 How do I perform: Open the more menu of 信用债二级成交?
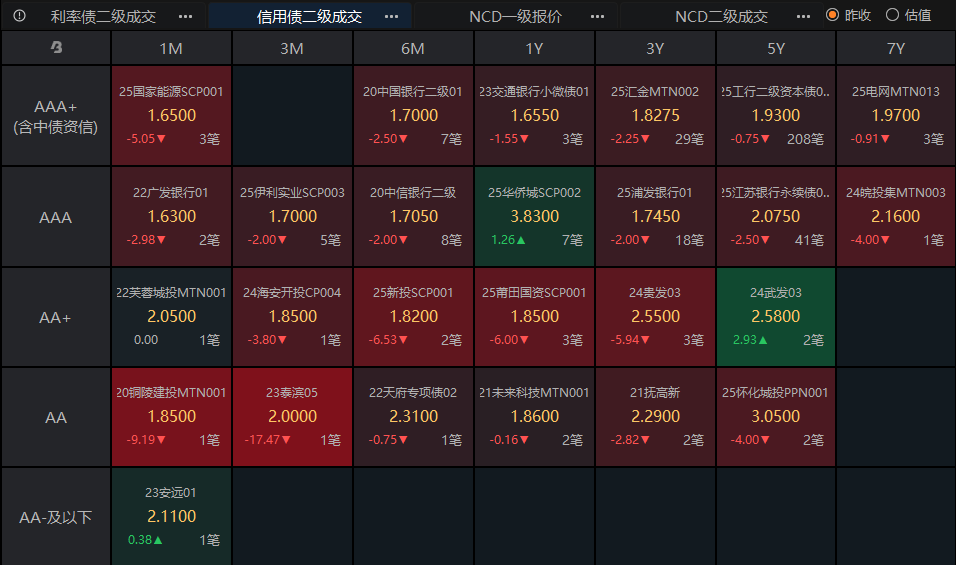pos(391,16)
